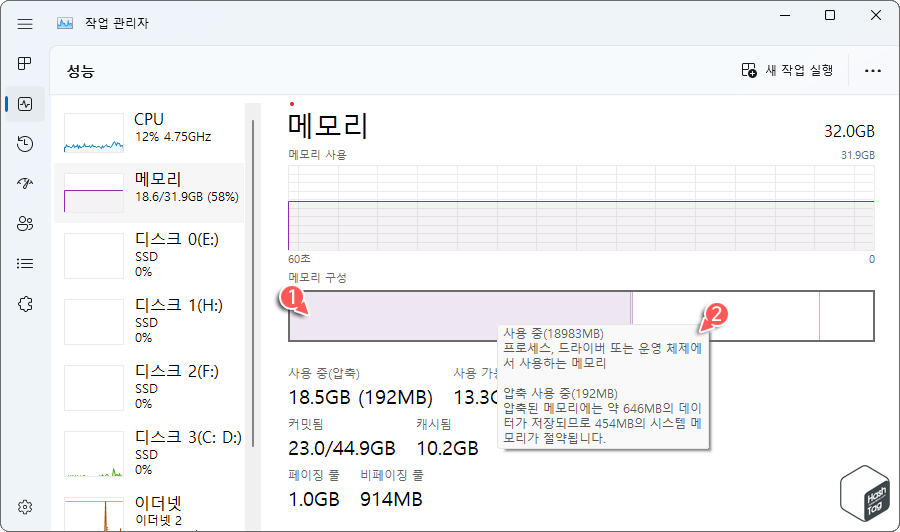900x532 pixels.
Task: Select the Performance page icon
Action: click(25, 104)
